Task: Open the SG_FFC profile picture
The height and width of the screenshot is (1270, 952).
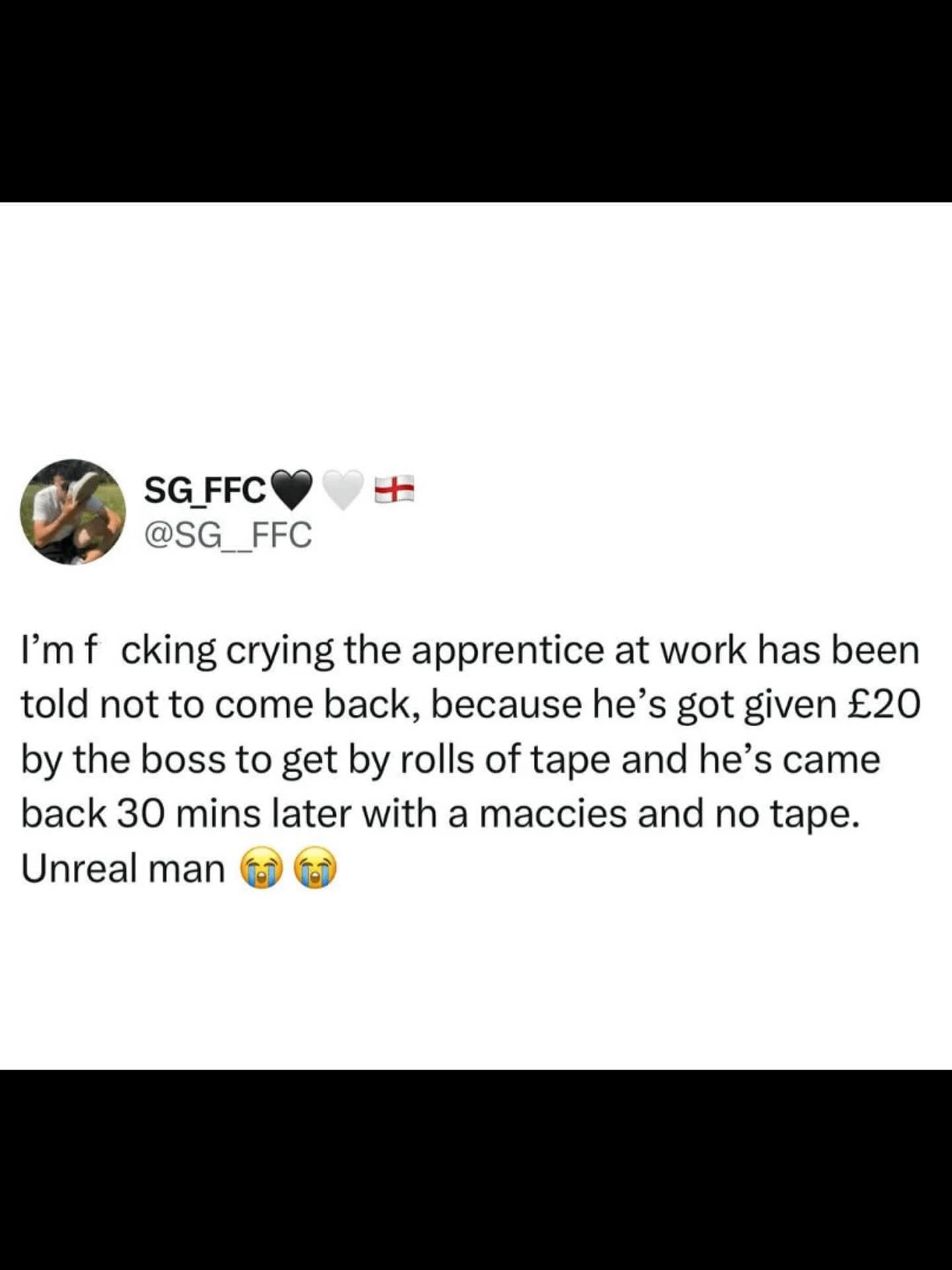Action: click(x=73, y=511)
